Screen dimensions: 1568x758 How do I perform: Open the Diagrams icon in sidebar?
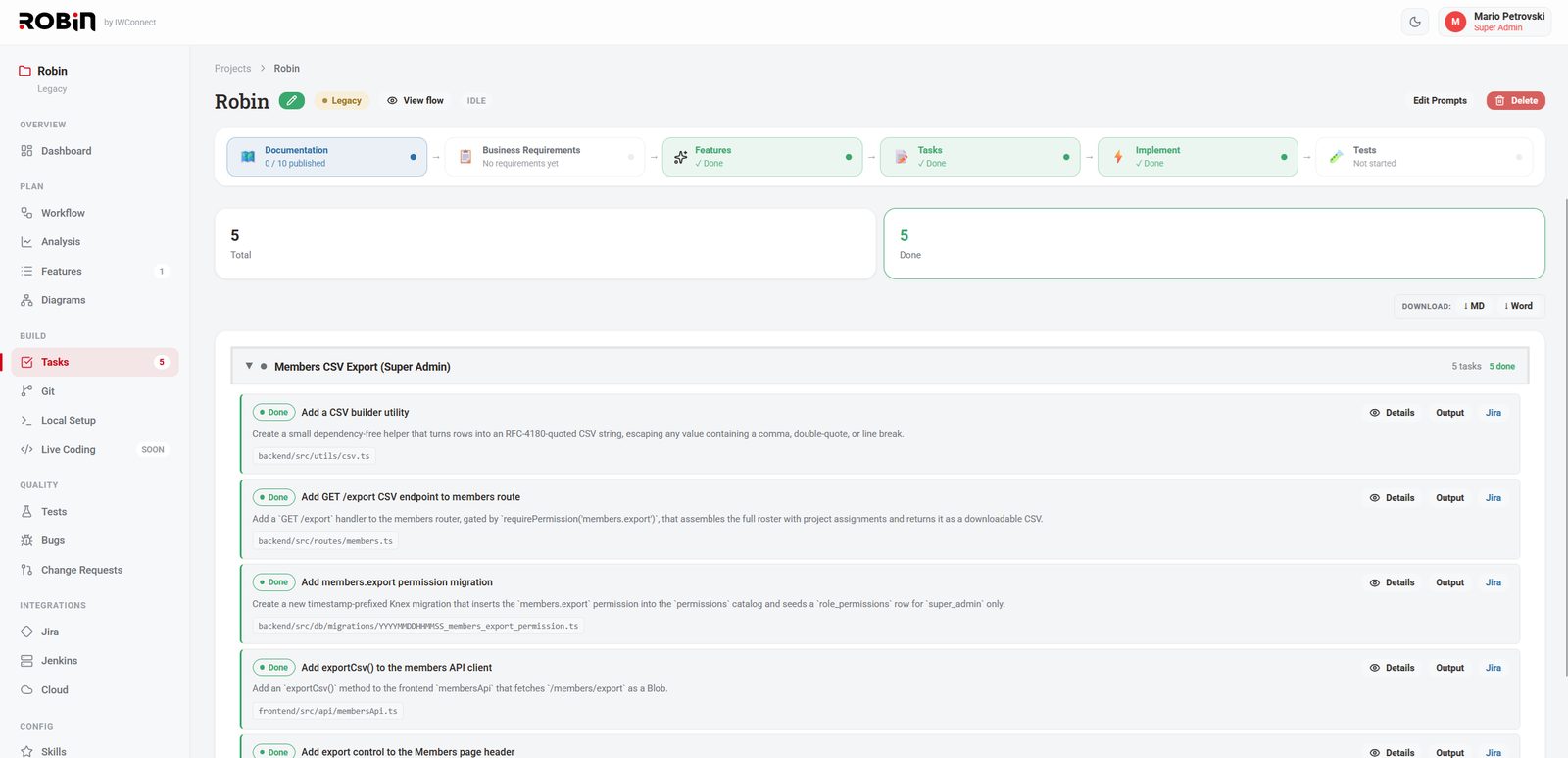click(x=26, y=300)
